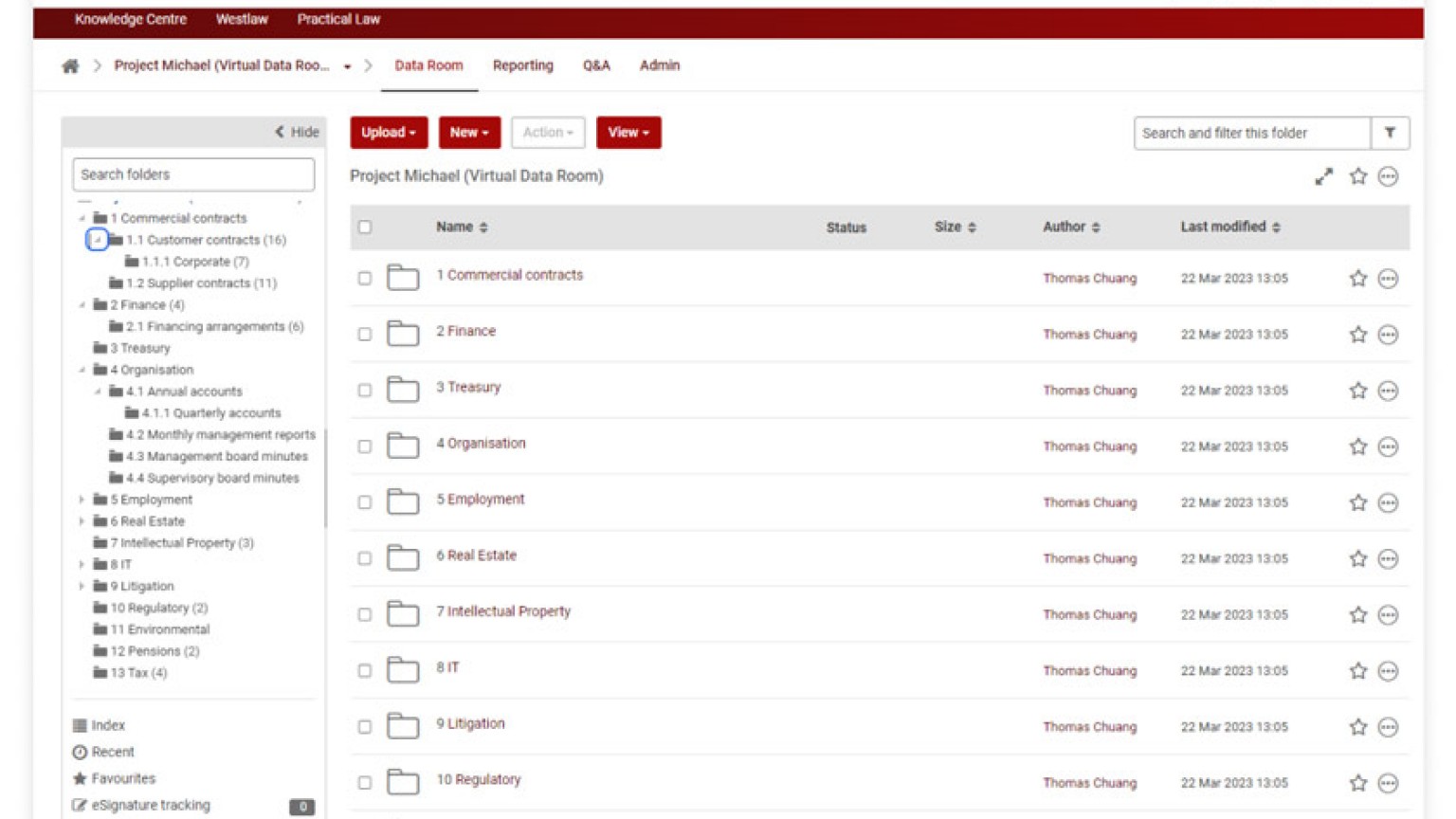Open the 7 Intellectual Property folder link

click(503, 611)
